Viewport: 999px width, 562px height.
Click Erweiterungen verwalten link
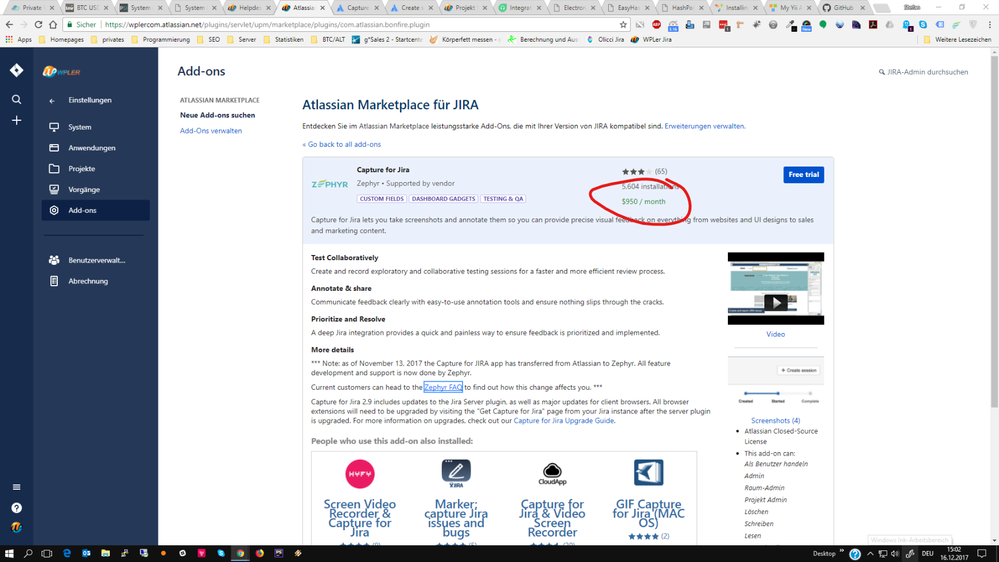704,126
